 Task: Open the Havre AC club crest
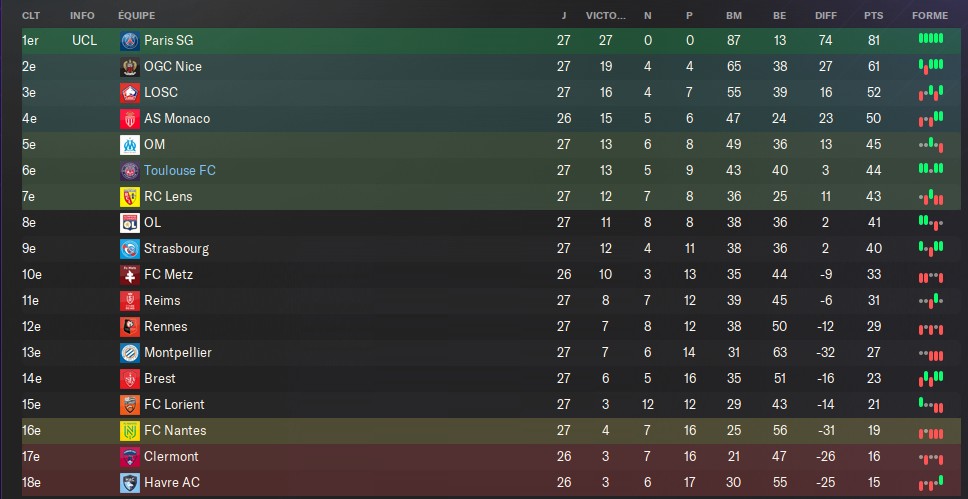(130, 482)
